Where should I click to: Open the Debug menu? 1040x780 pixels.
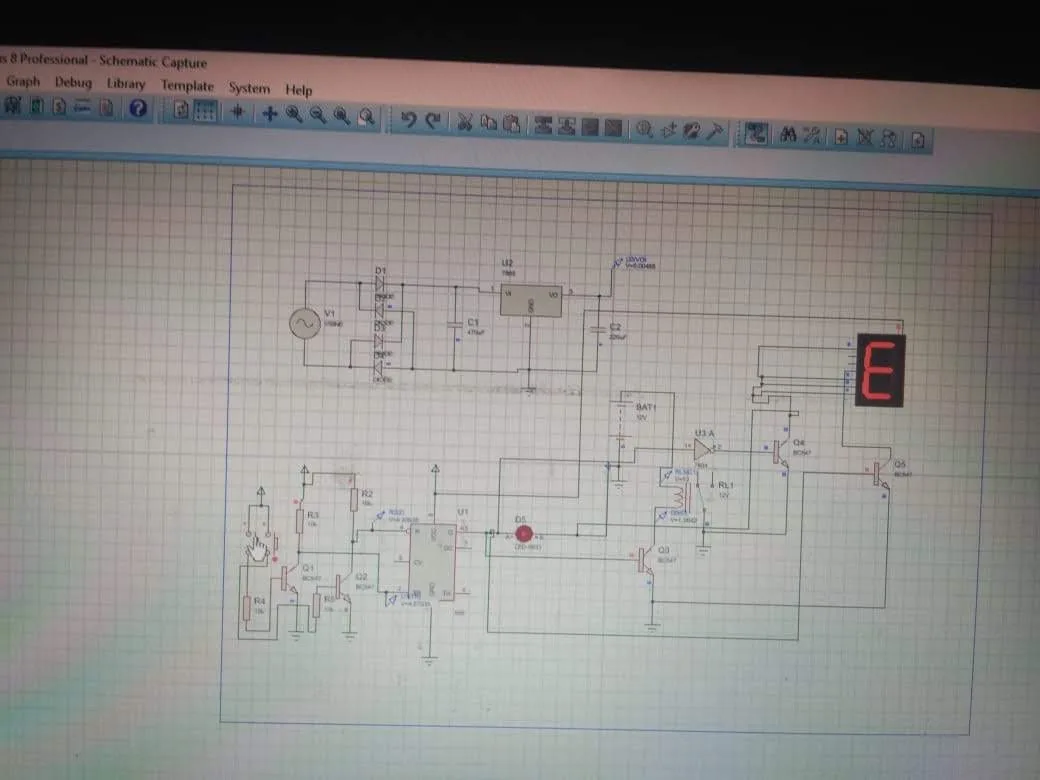tap(74, 82)
